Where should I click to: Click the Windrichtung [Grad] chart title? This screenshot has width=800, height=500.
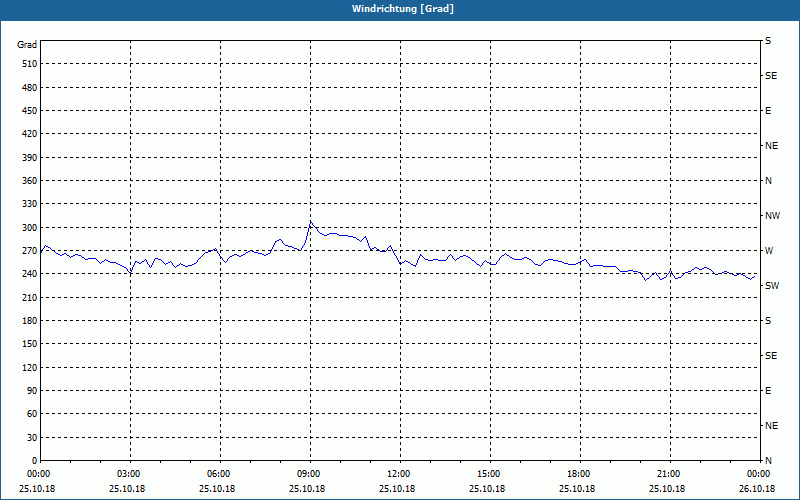point(403,9)
